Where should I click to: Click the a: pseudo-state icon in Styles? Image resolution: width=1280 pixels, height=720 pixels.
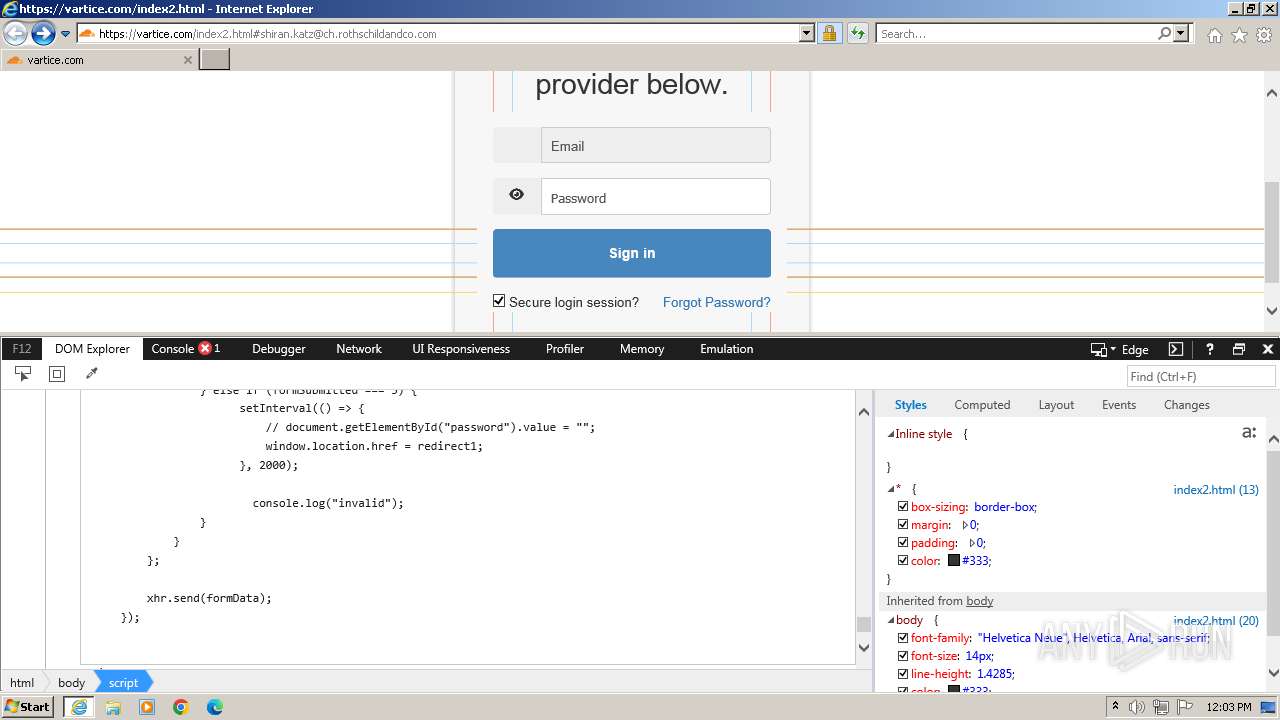pos(1248,433)
